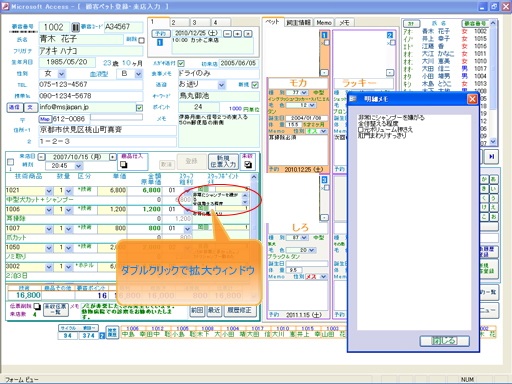The image size is (512, 384).
Task: Click the 履歴修正 button
Action: [x=239, y=310]
